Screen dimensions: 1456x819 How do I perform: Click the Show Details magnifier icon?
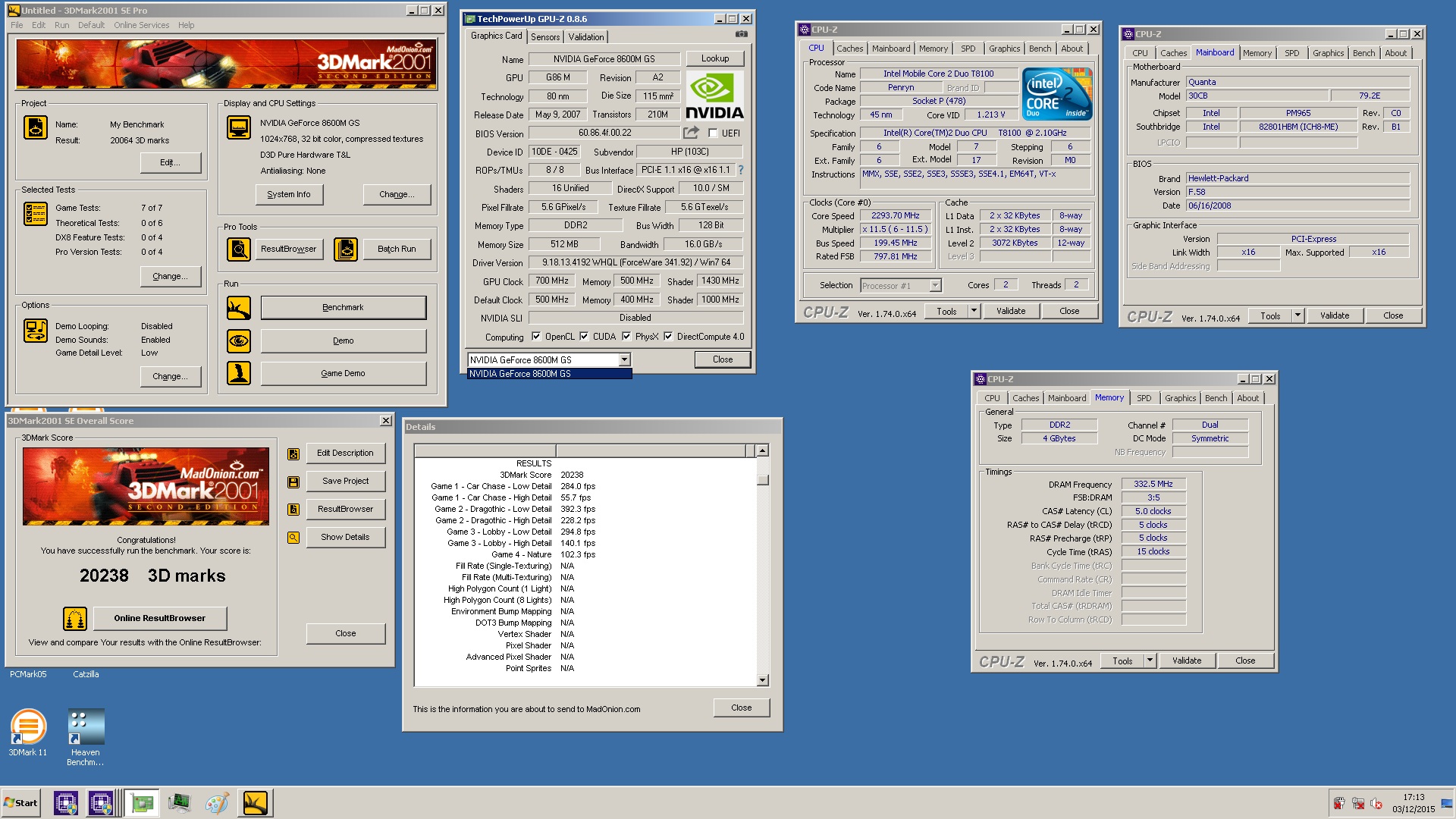pos(293,538)
